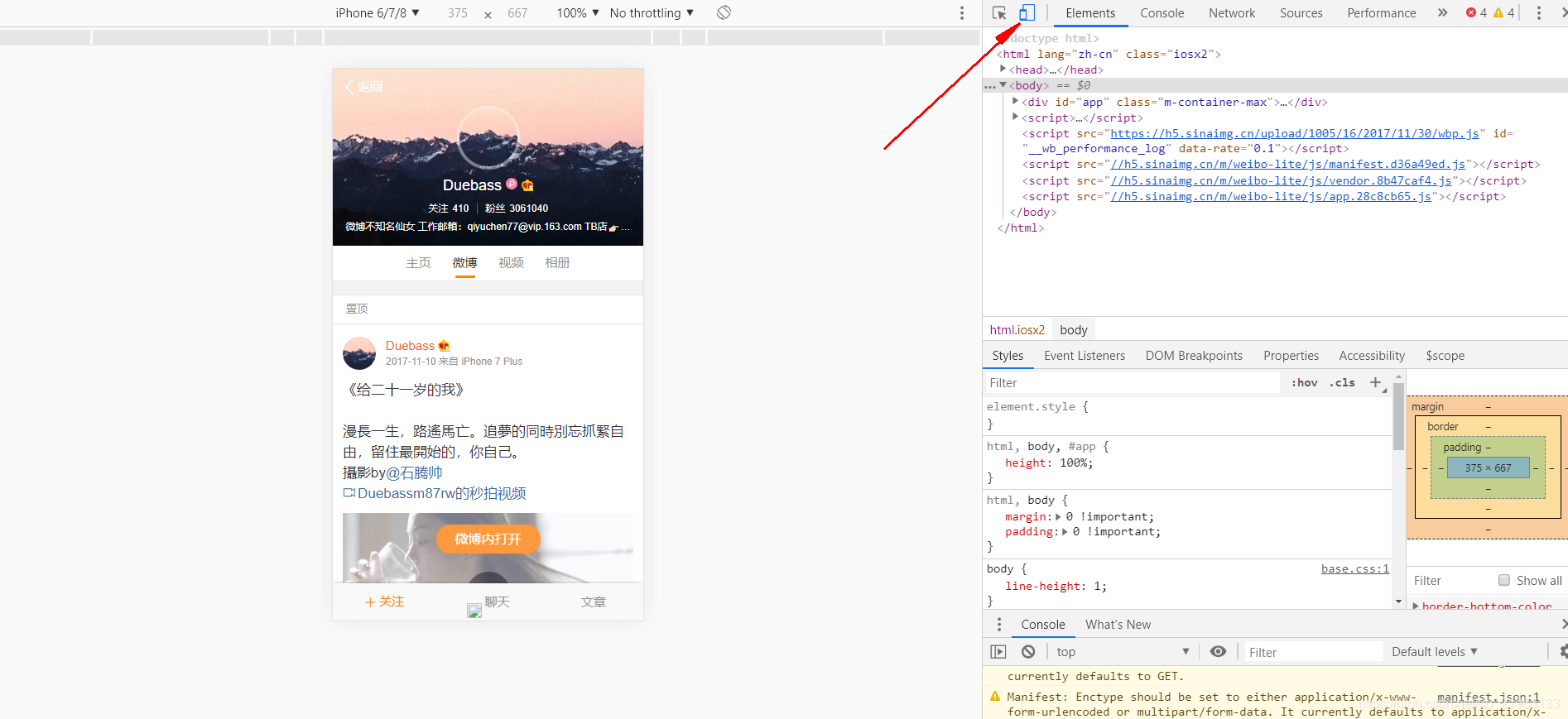
Task: Open the vendor.8b47caf4.js link
Action: [x=1282, y=180]
